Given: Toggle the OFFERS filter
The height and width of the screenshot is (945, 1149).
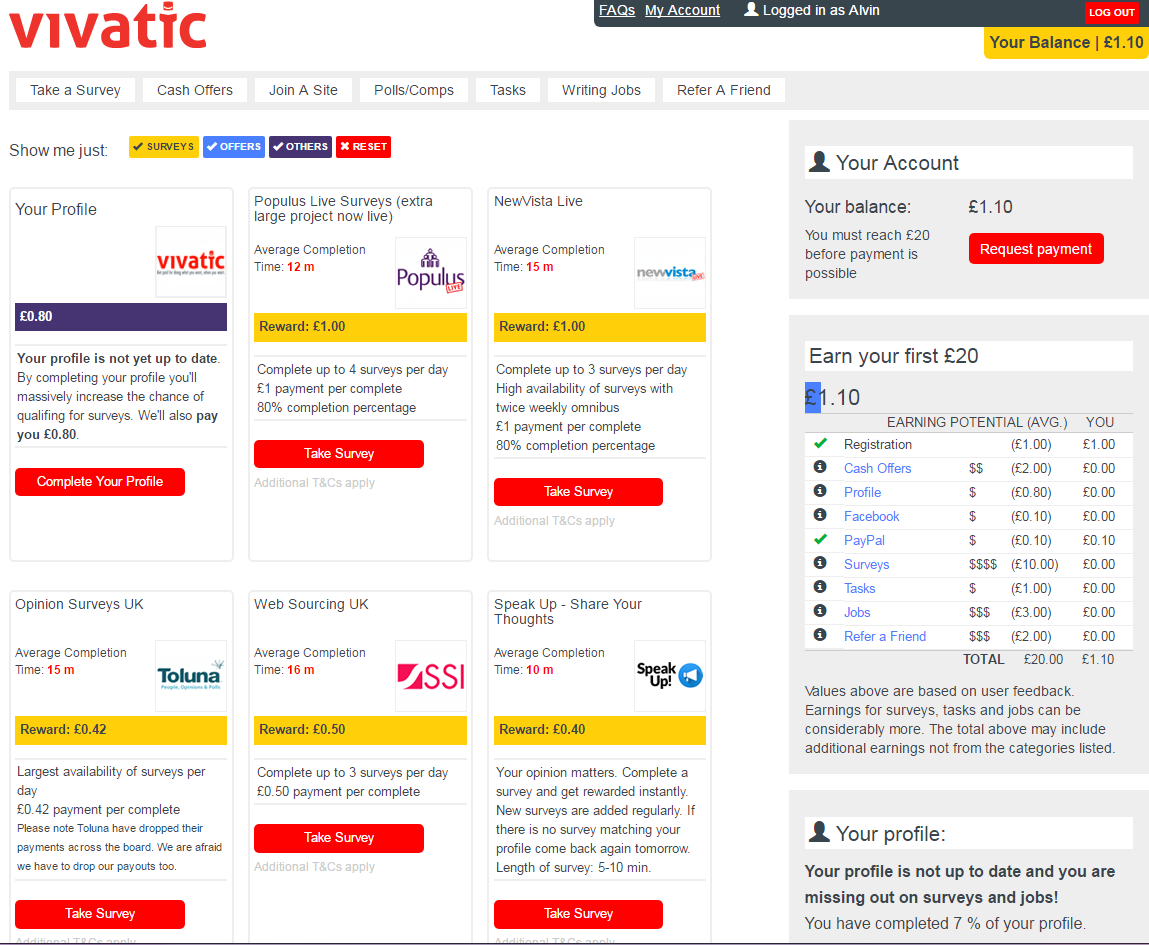Looking at the screenshot, I should pyautogui.click(x=234, y=147).
